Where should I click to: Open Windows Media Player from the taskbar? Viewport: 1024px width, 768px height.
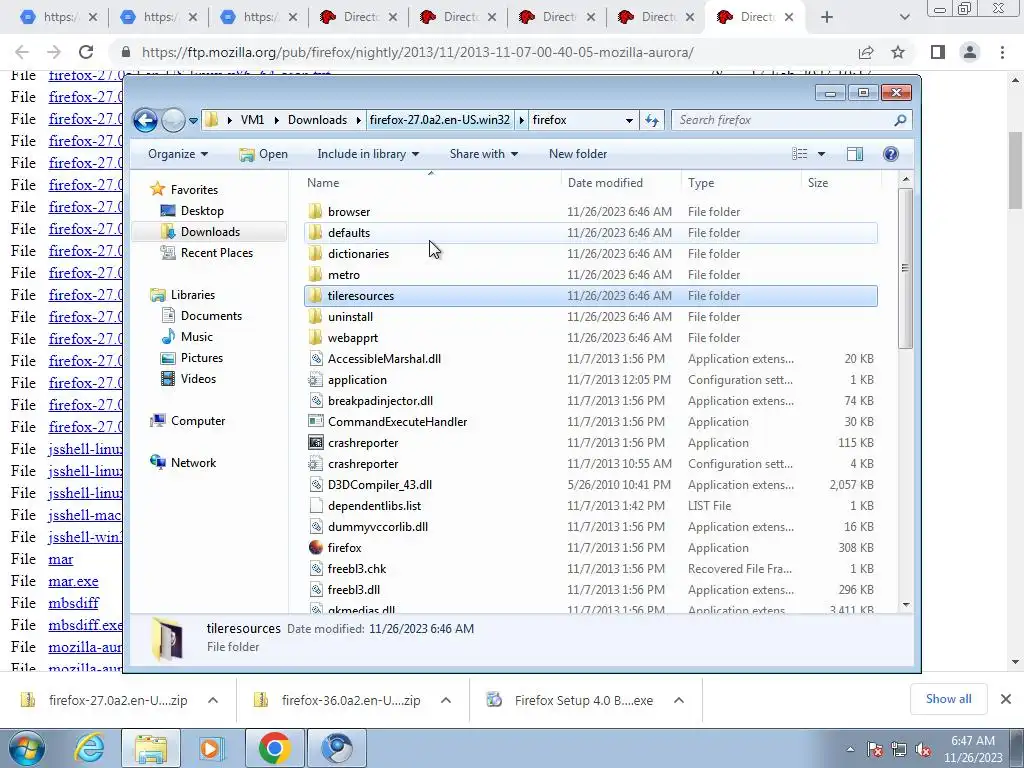tap(211, 748)
